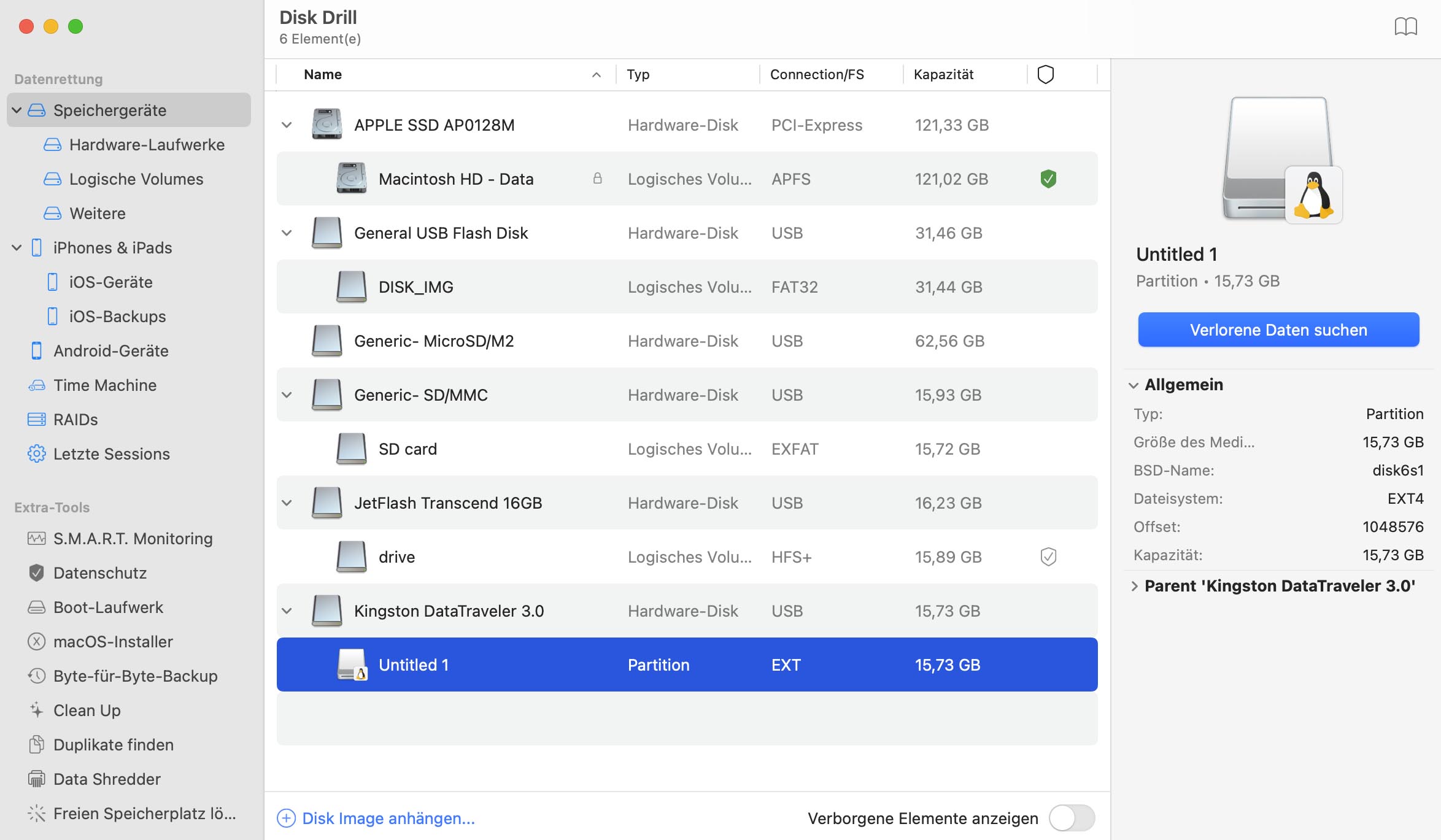Select Generic- MicroSD/M2 disk row
The height and width of the screenshot is (840, 1441).
(687, 341)
